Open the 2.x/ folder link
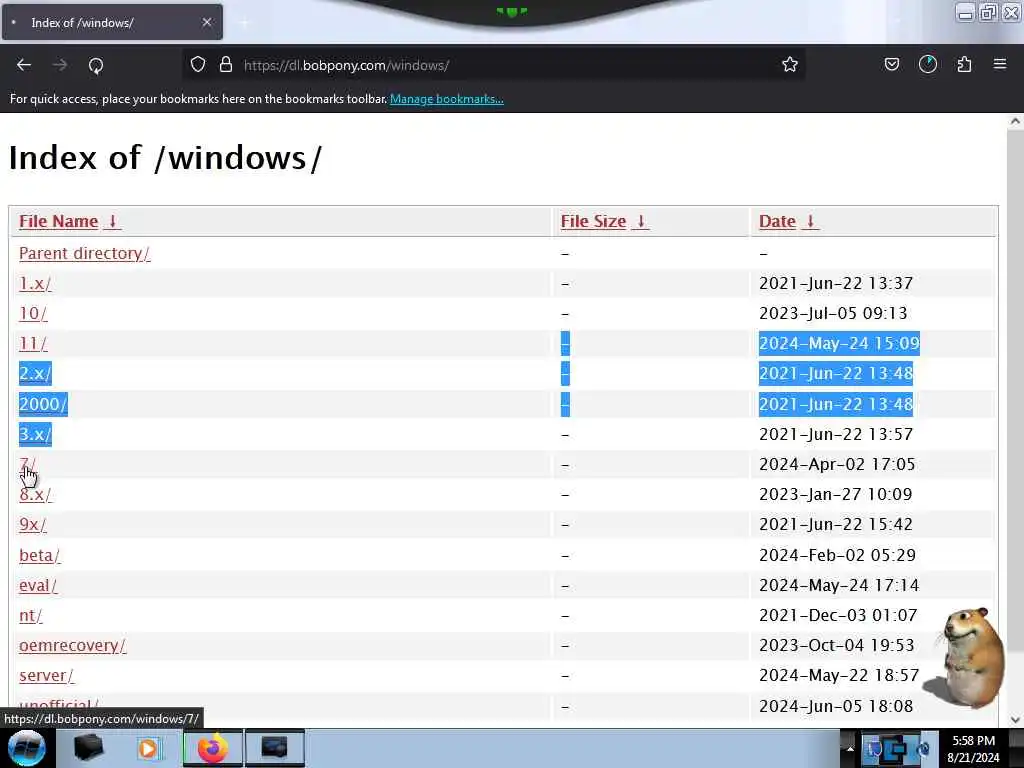1024x768 pixels. (x=35, y=374)
